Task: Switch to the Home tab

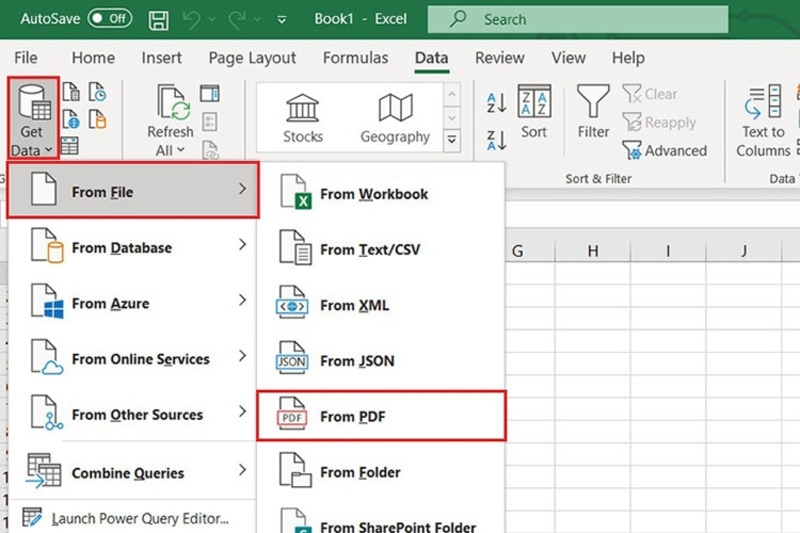Action: tap(93, 58)
